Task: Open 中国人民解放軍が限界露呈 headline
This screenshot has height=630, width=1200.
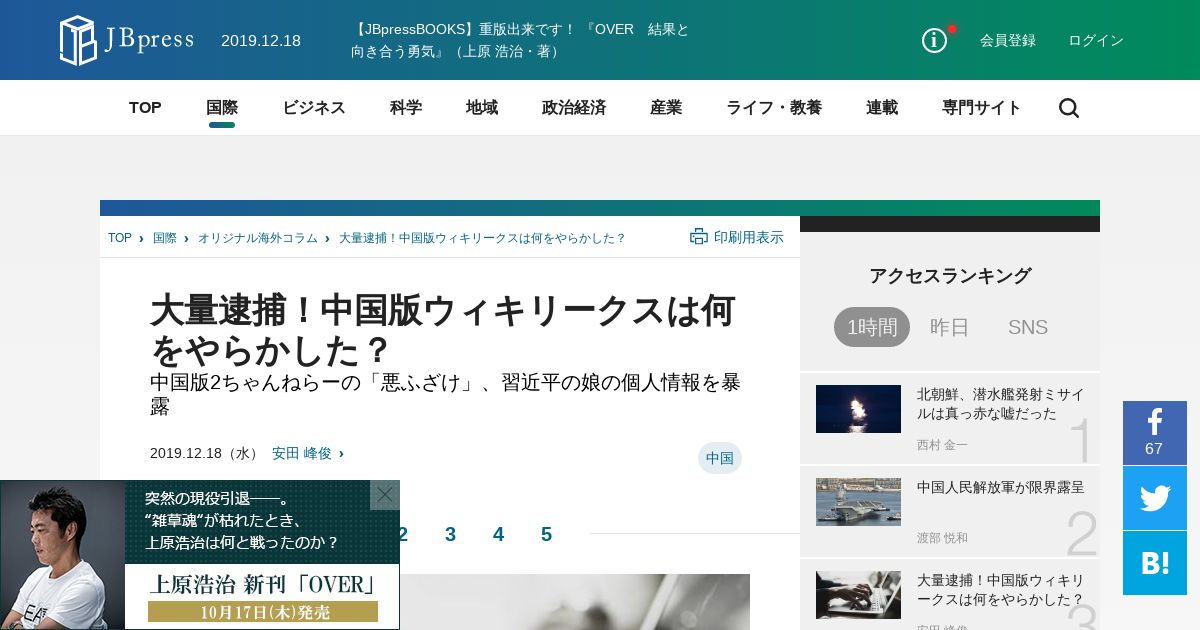Action: point(1000,487)
